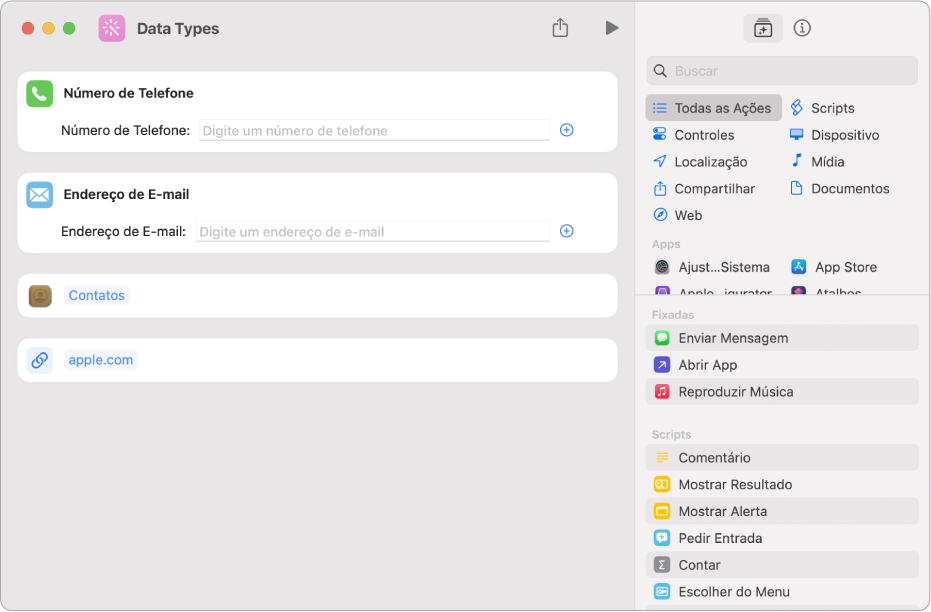Viewport: 931px width, 612px height.
Task: Choose Ajust...Sistema in the Apps list
Action: (x=712, y=267)
